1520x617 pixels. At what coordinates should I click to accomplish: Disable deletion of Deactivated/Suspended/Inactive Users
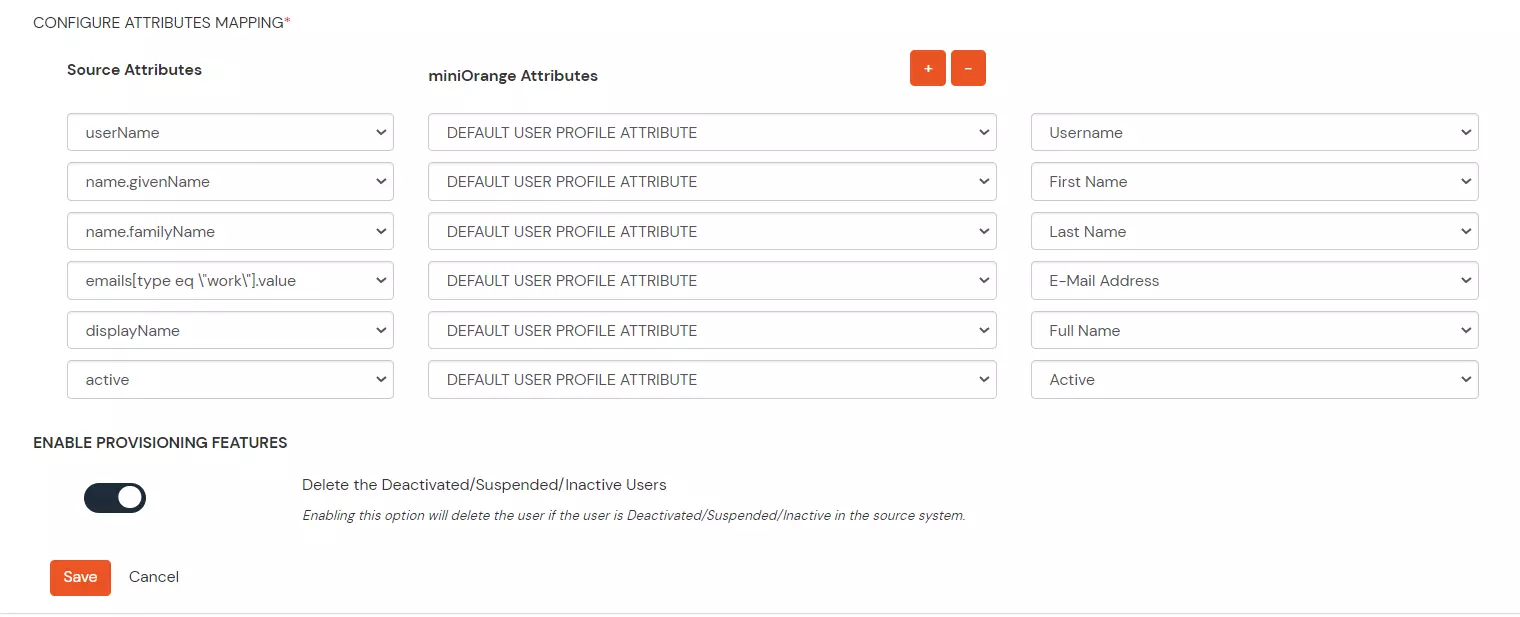tap(115, 497)
